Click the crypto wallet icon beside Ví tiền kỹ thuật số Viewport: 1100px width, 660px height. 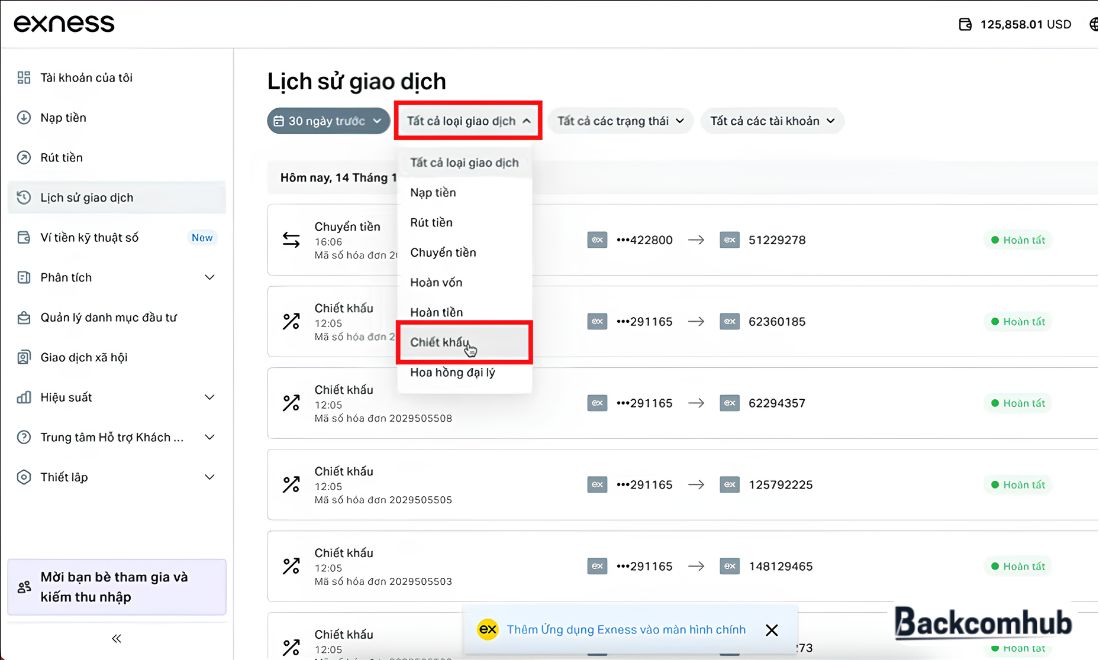point(24,238)
